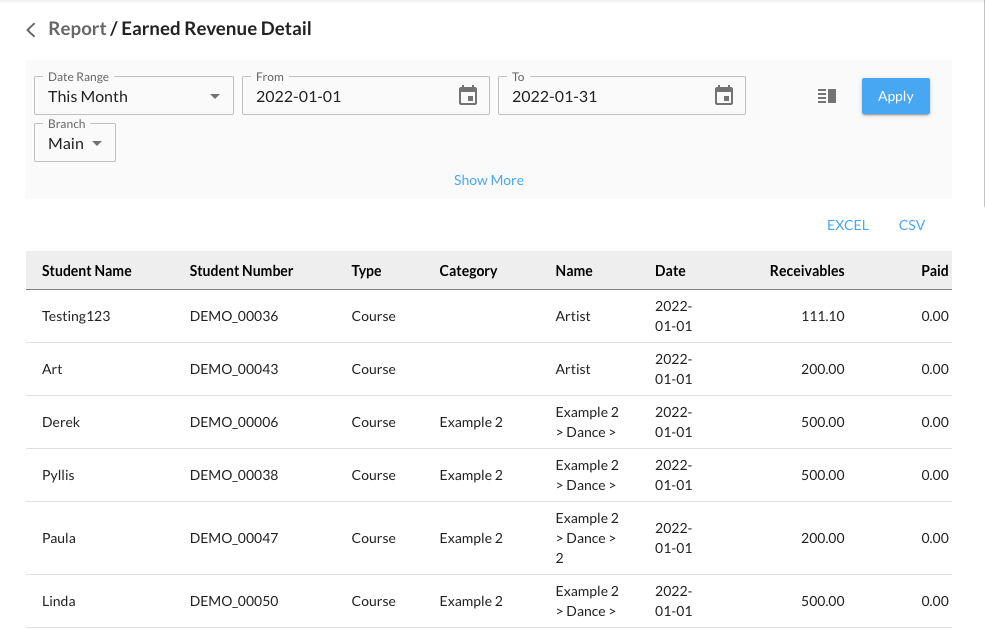Click the back arrow beside Report
985x629 pixels.
(31, 30)
